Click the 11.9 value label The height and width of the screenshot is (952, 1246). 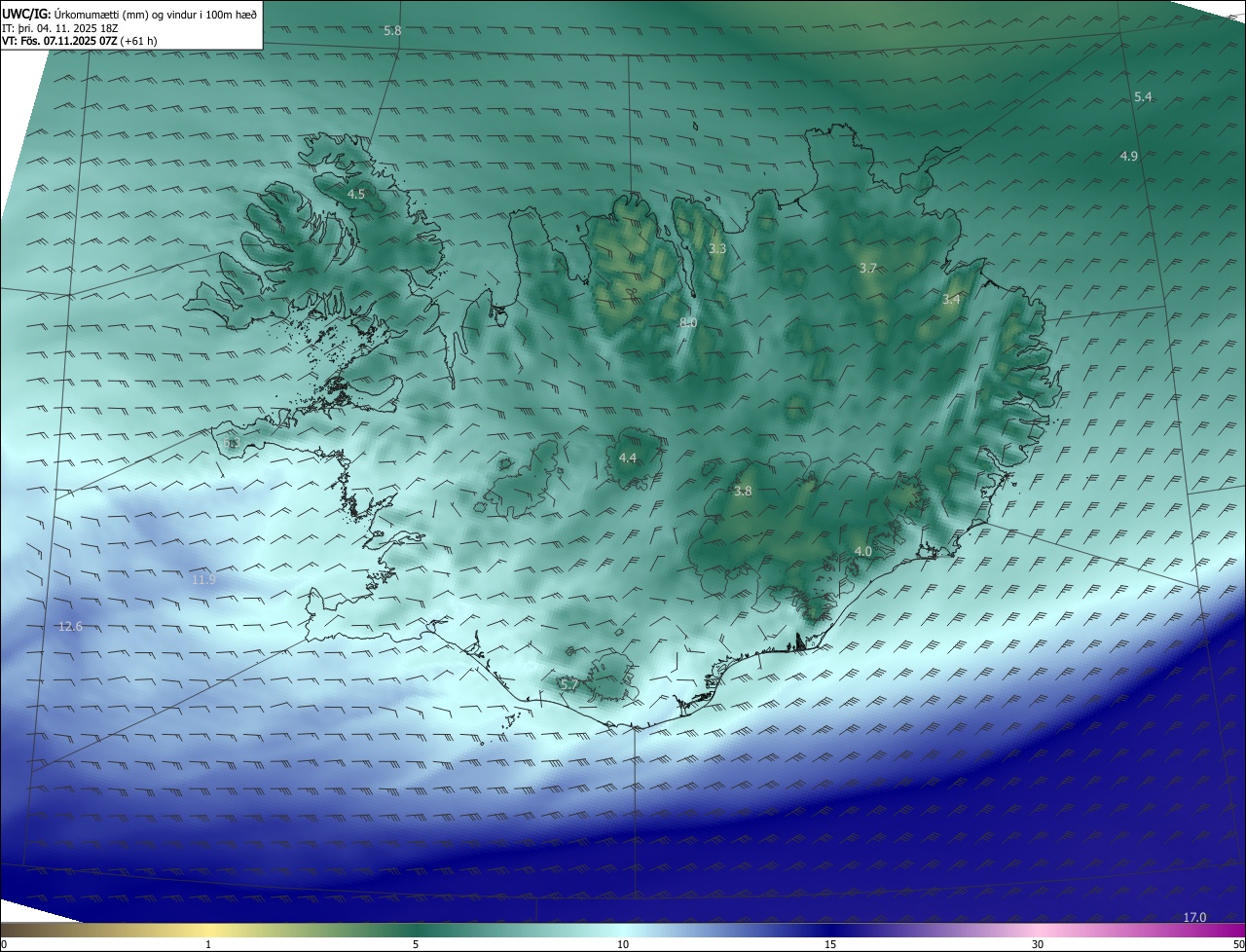click(203, 580)
